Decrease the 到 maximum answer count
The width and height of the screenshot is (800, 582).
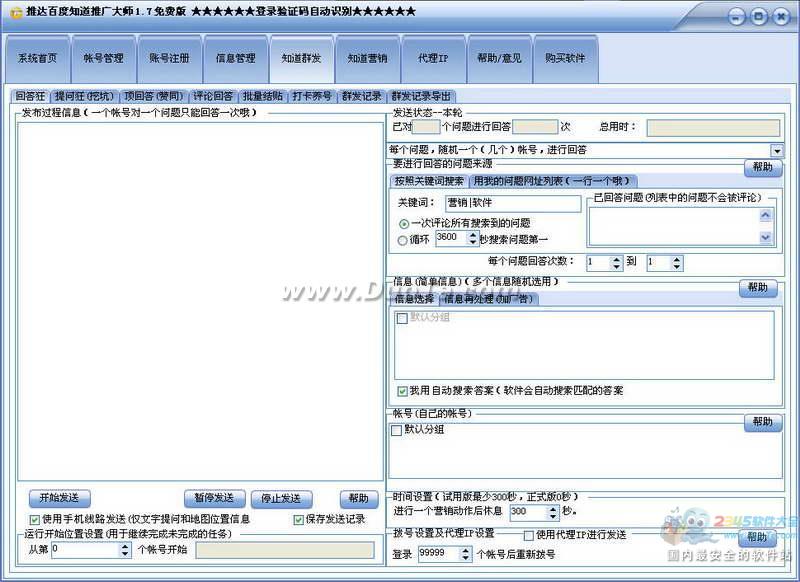pos(677,267)
